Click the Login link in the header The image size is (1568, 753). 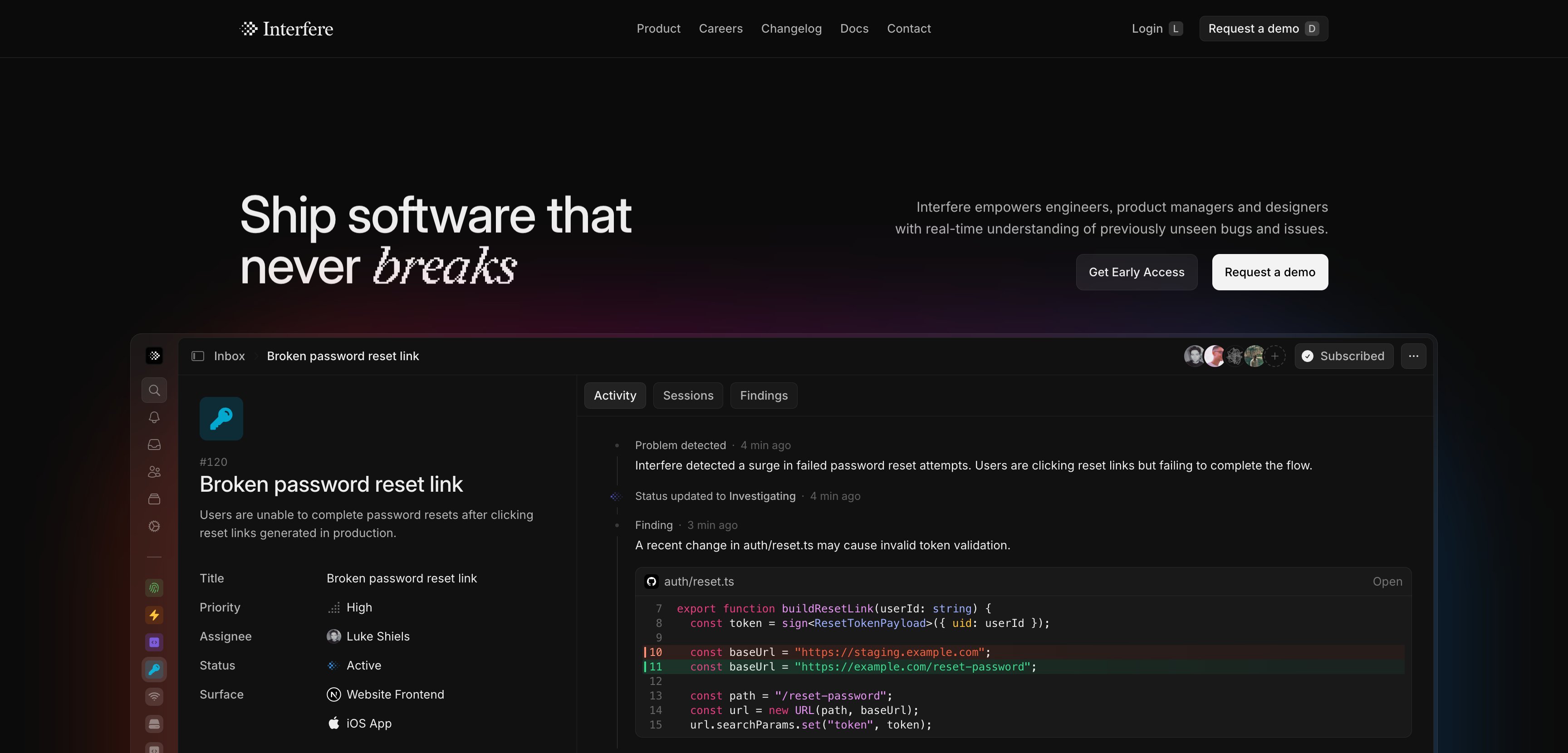(1157, 29)
